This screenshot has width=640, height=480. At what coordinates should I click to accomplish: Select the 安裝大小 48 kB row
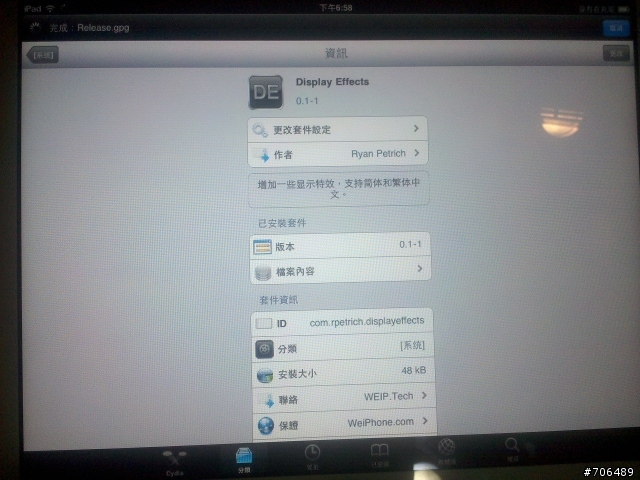[344, 373]
